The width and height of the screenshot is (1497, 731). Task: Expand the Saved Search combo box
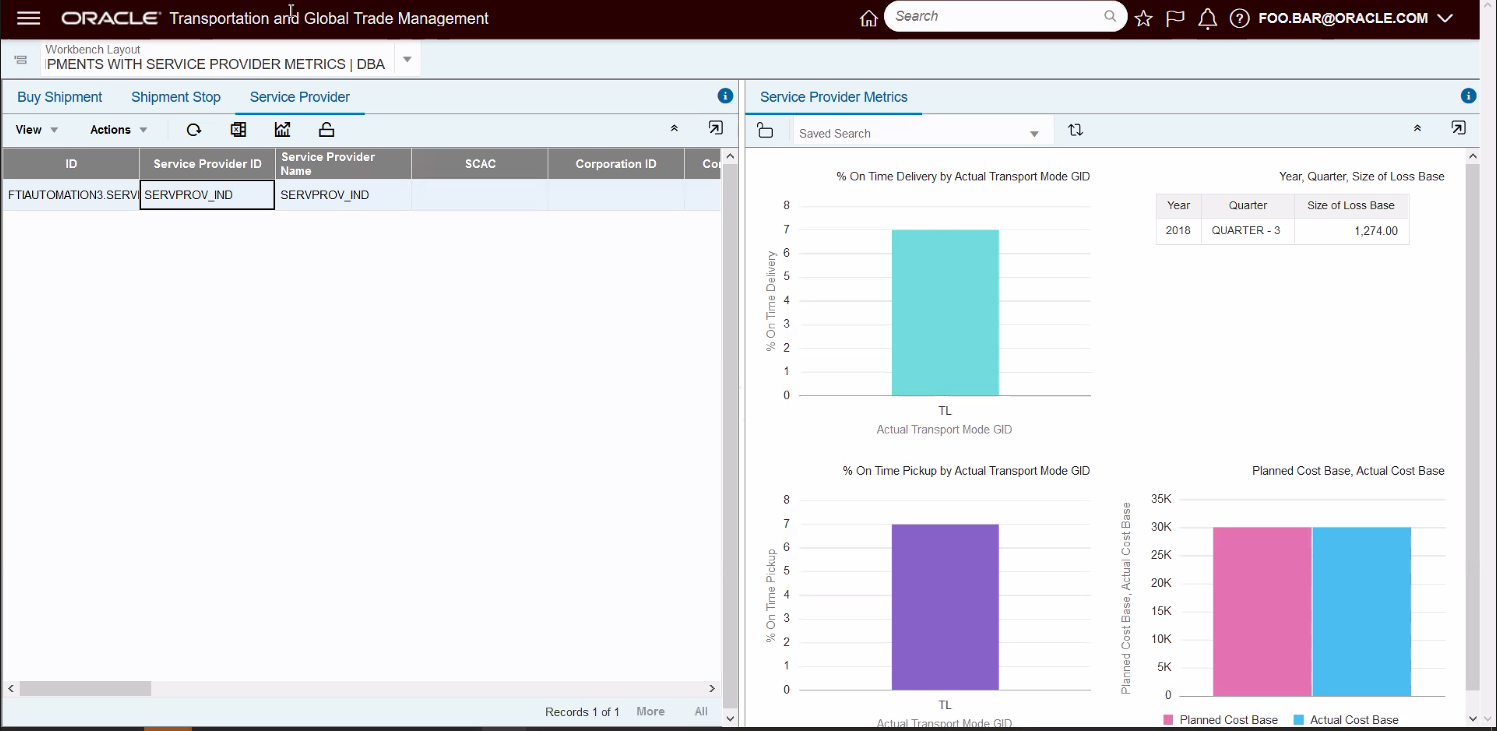click(1034, 134)
